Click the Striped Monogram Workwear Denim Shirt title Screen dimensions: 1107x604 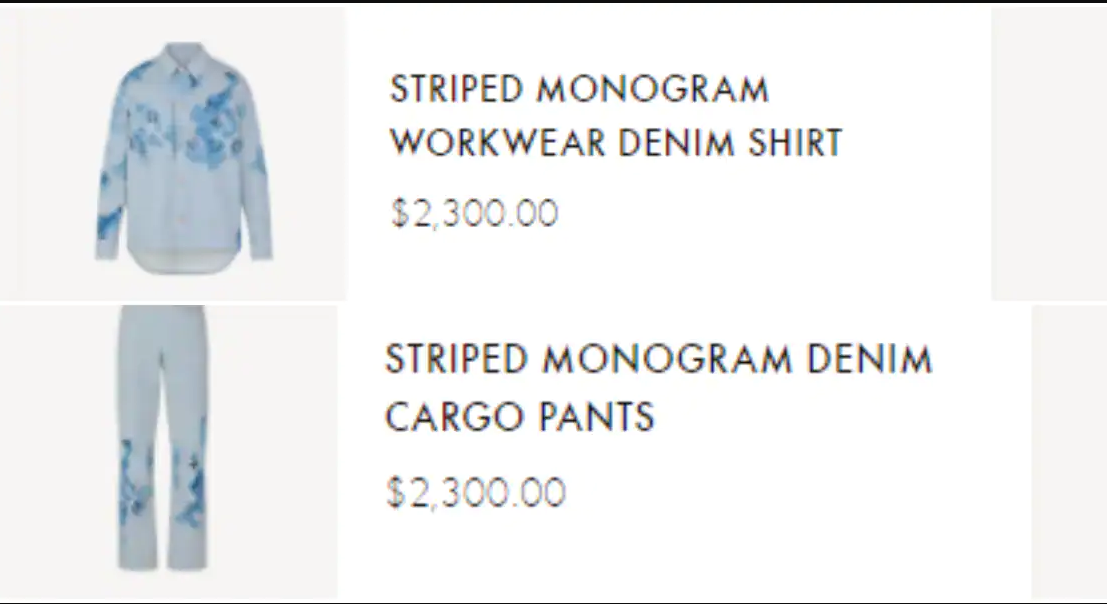615,116
